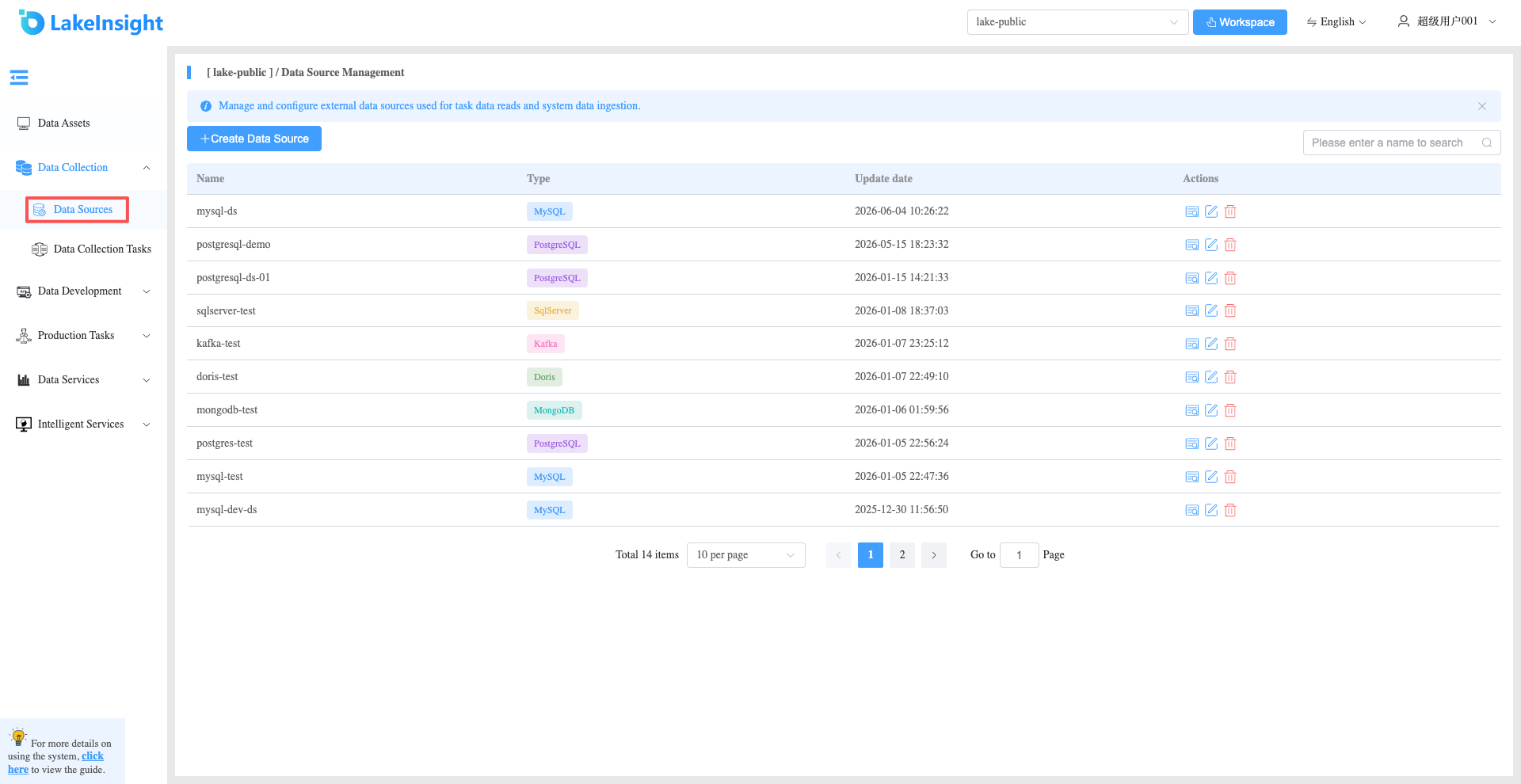
Task: Open the English language dropdown
Action: click(x=1336, y=22)
